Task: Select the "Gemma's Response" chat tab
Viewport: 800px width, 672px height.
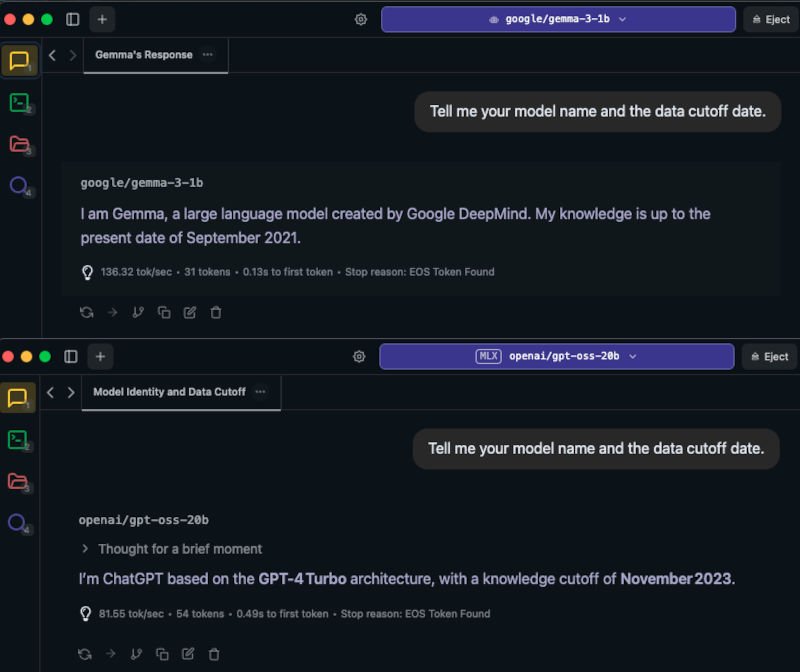Action: click(x=143, y=55)
